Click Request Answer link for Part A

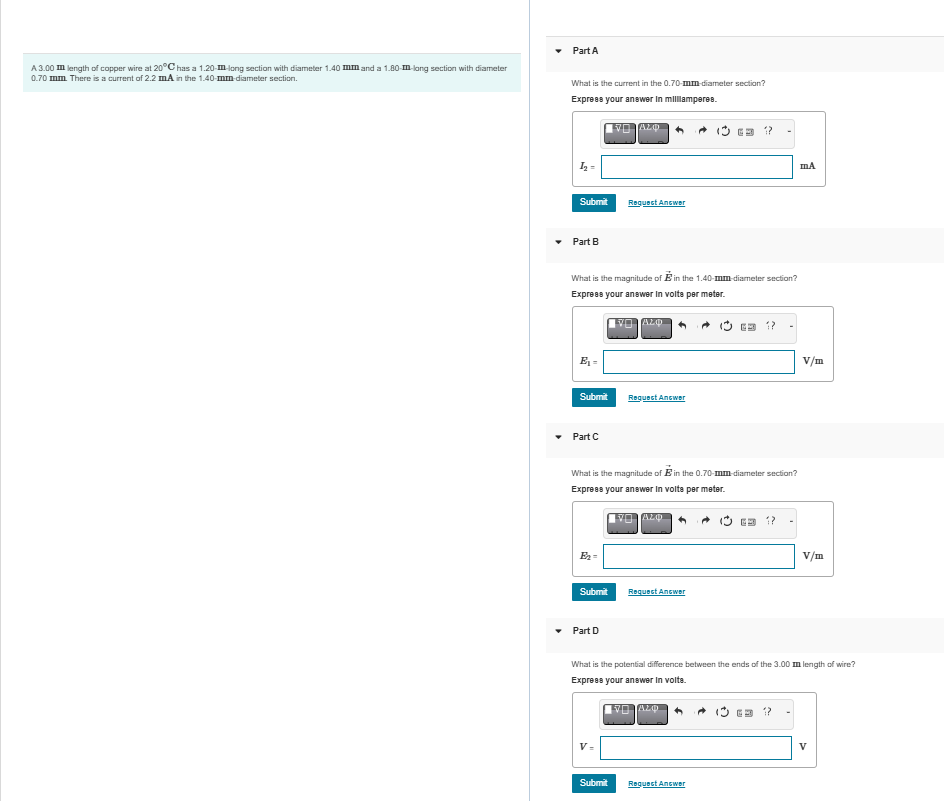pyautogui.click(x=656, y=203)
